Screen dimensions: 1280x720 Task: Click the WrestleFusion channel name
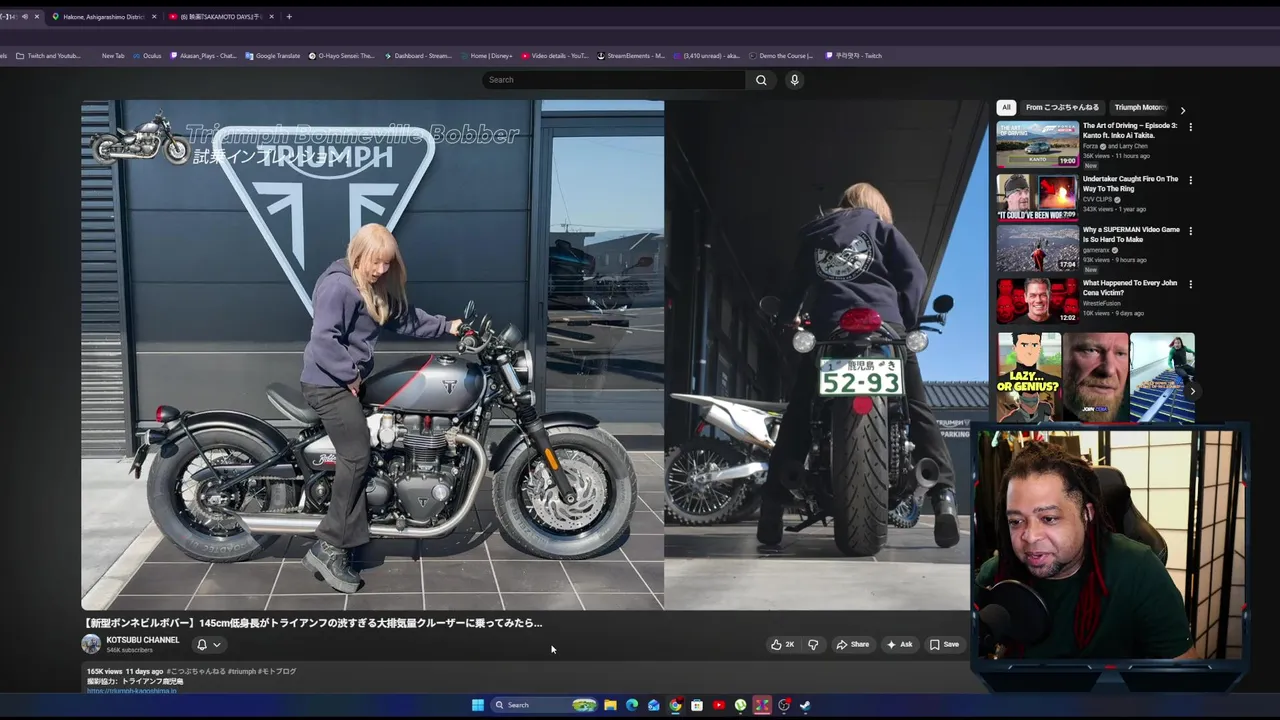click(x=1102, y=303)
